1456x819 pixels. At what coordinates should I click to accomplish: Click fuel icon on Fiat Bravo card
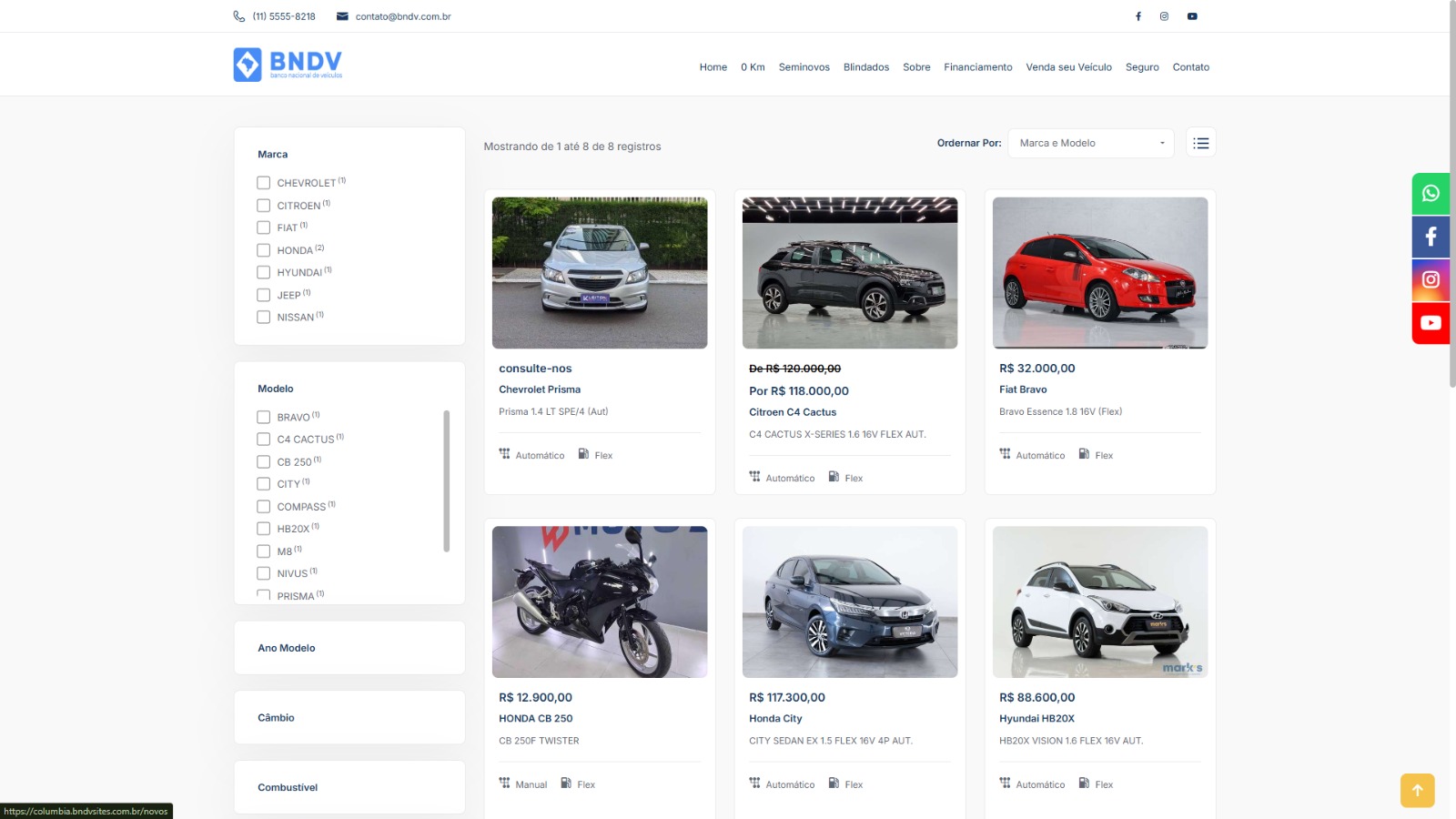1085,454
